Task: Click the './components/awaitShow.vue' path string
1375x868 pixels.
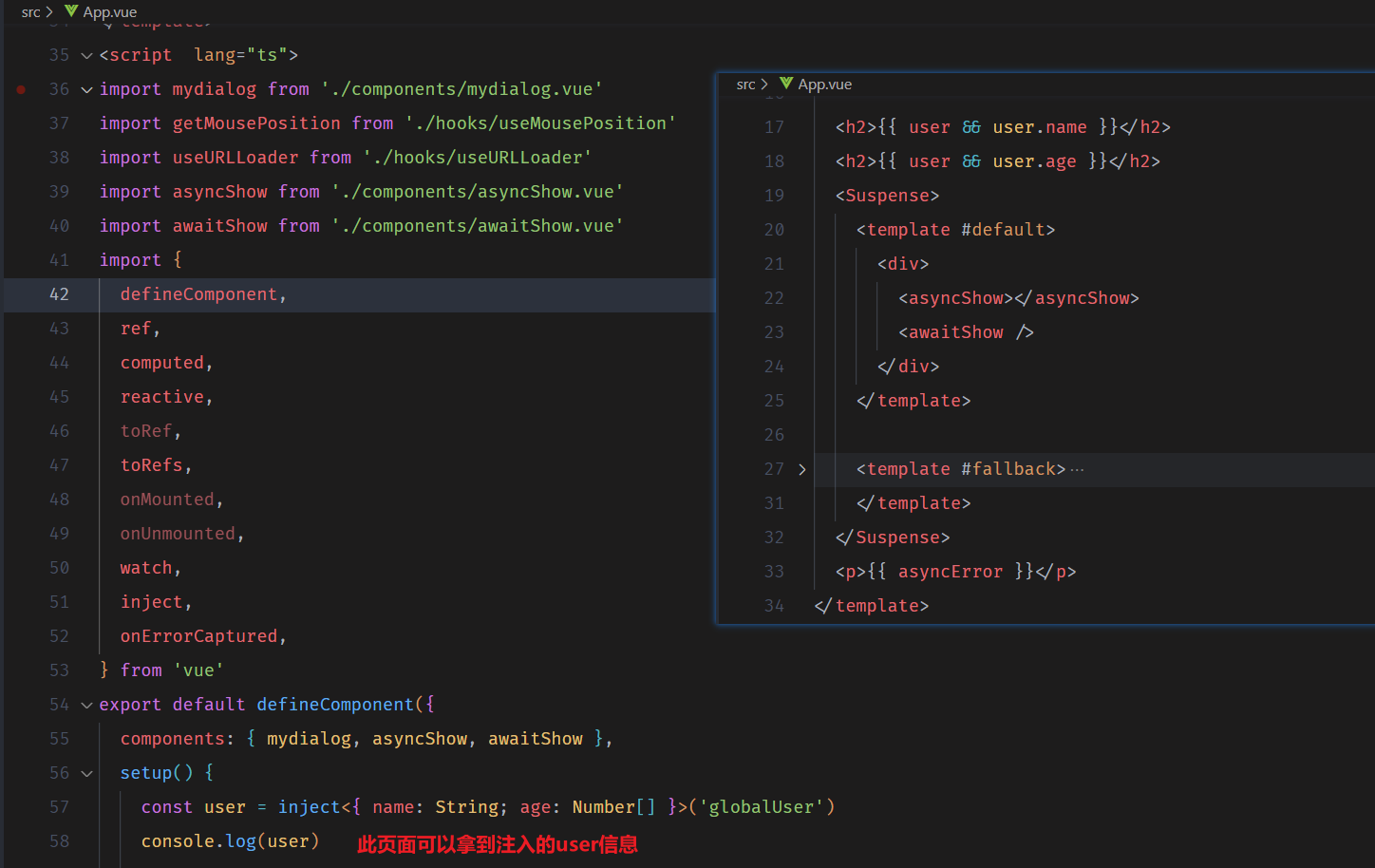Action: tap(478, 226)
